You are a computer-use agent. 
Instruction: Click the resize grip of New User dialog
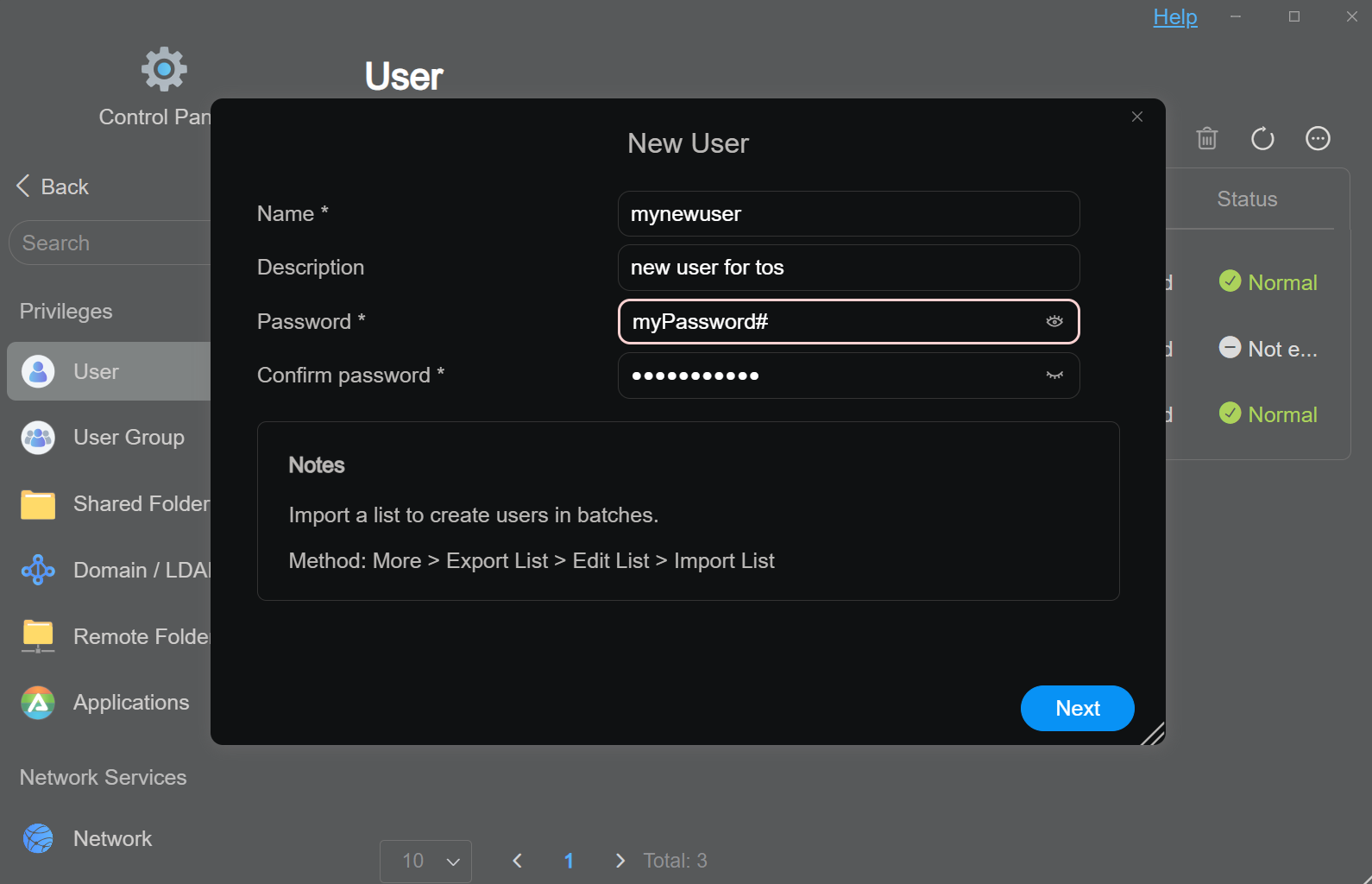tap(1153, 733)
